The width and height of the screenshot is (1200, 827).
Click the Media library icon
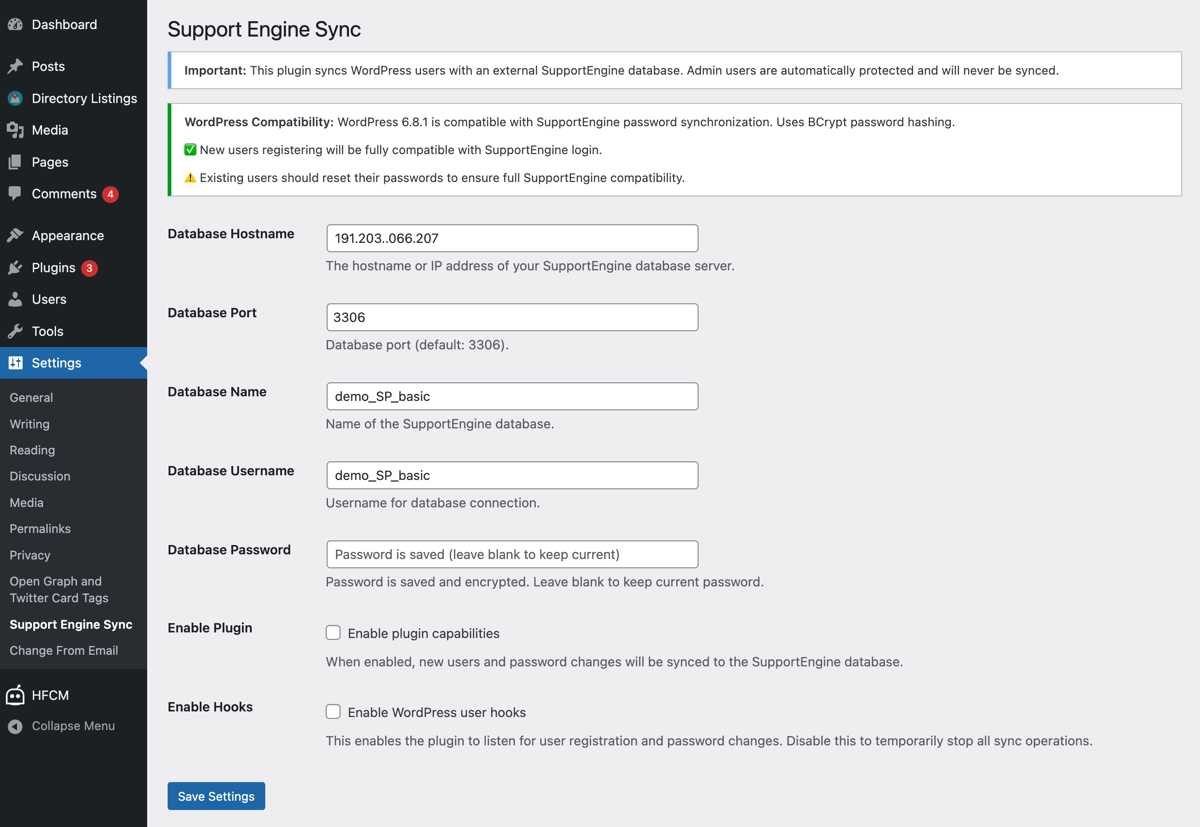15,130
